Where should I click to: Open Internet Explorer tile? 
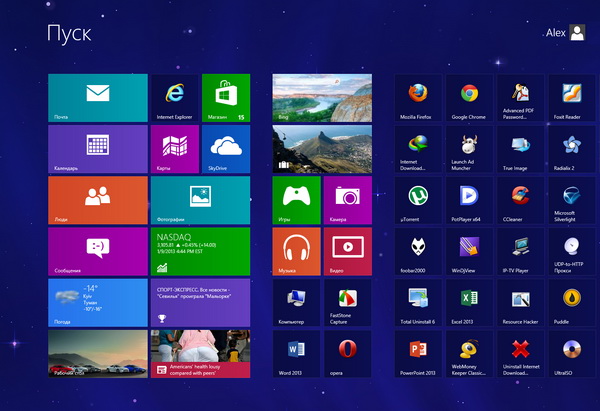coord(175,97)
